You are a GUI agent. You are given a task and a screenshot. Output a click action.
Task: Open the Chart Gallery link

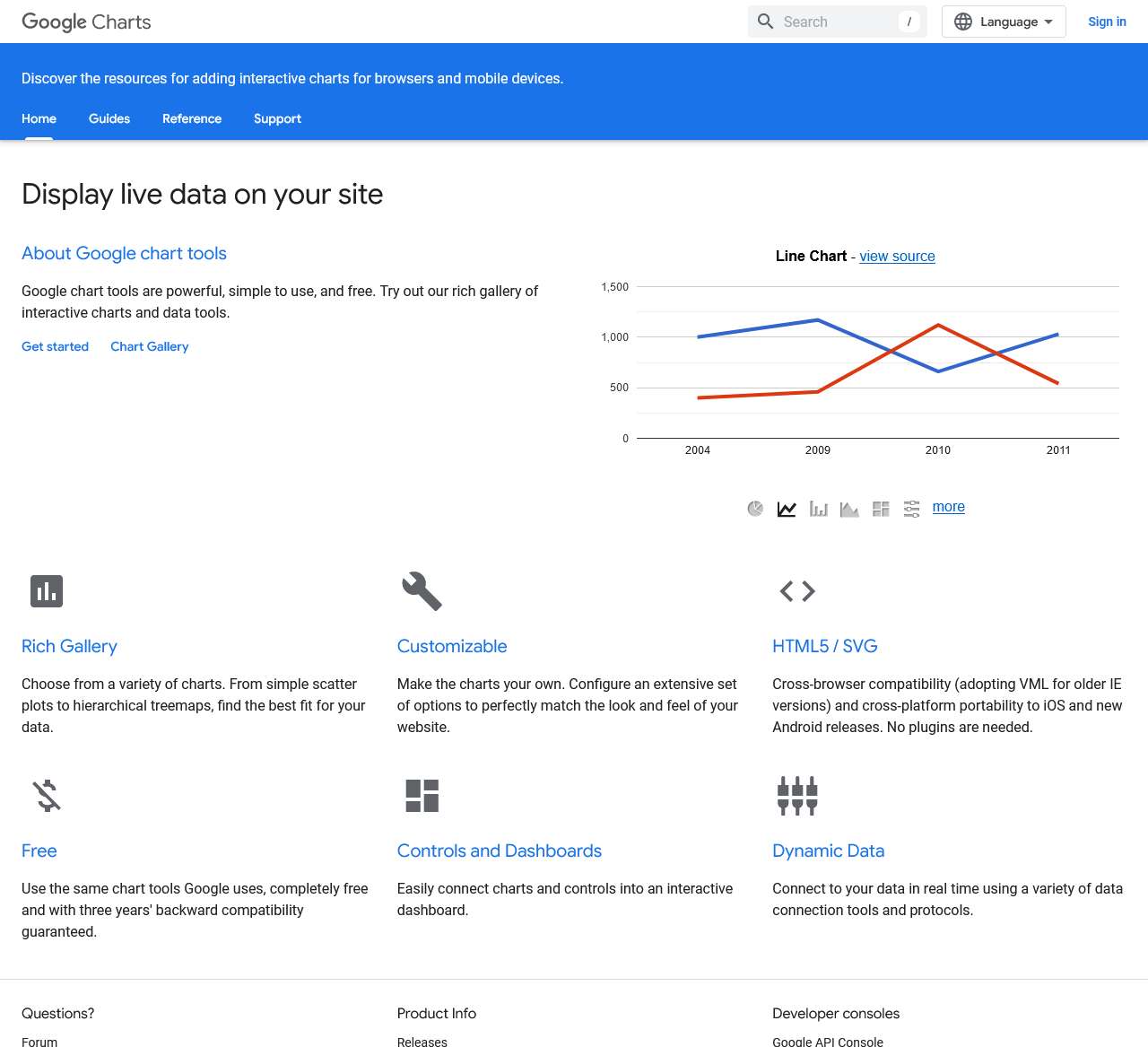[x=149, y=346]
